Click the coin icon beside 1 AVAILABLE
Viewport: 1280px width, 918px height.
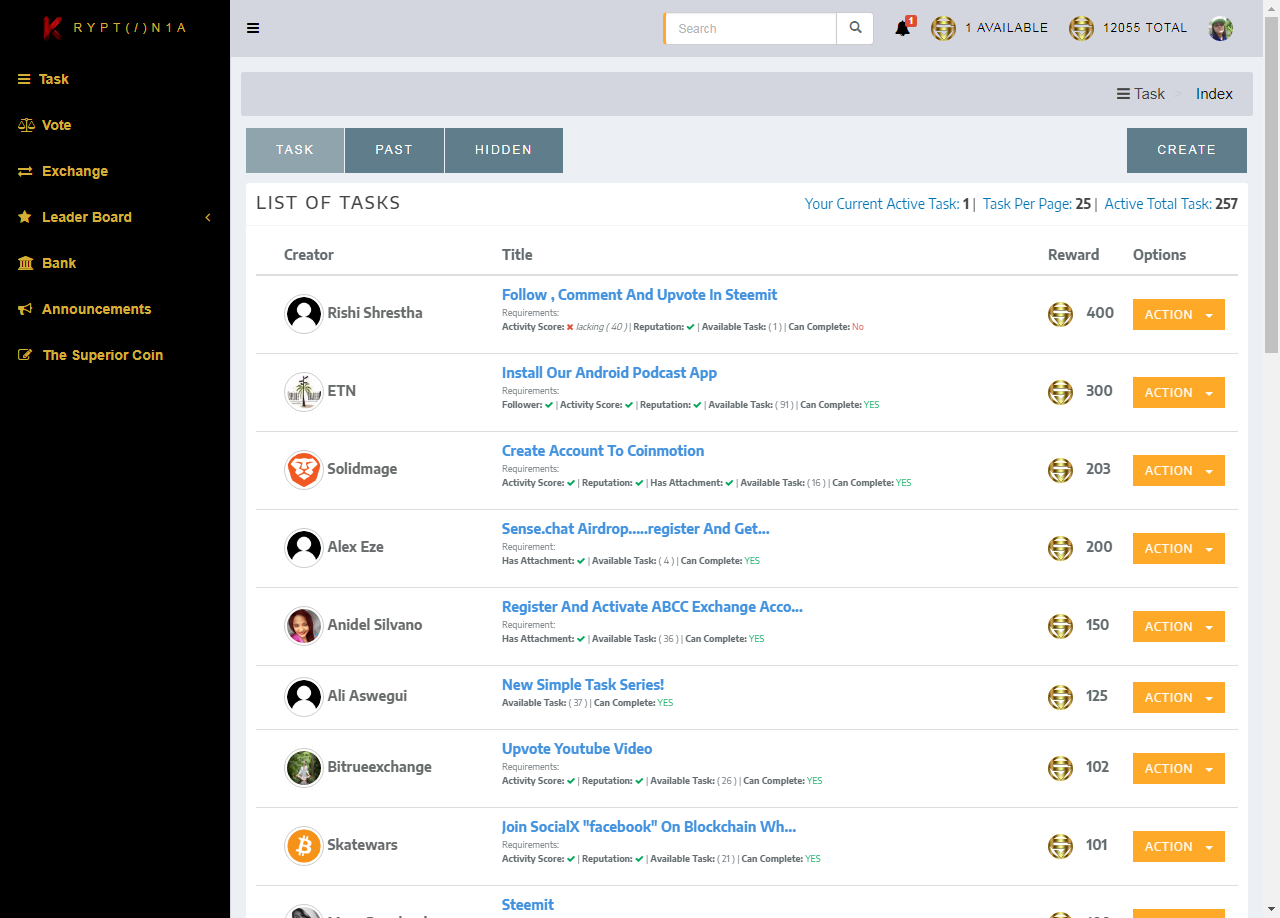pyautogui.click(x=943, y=28)
